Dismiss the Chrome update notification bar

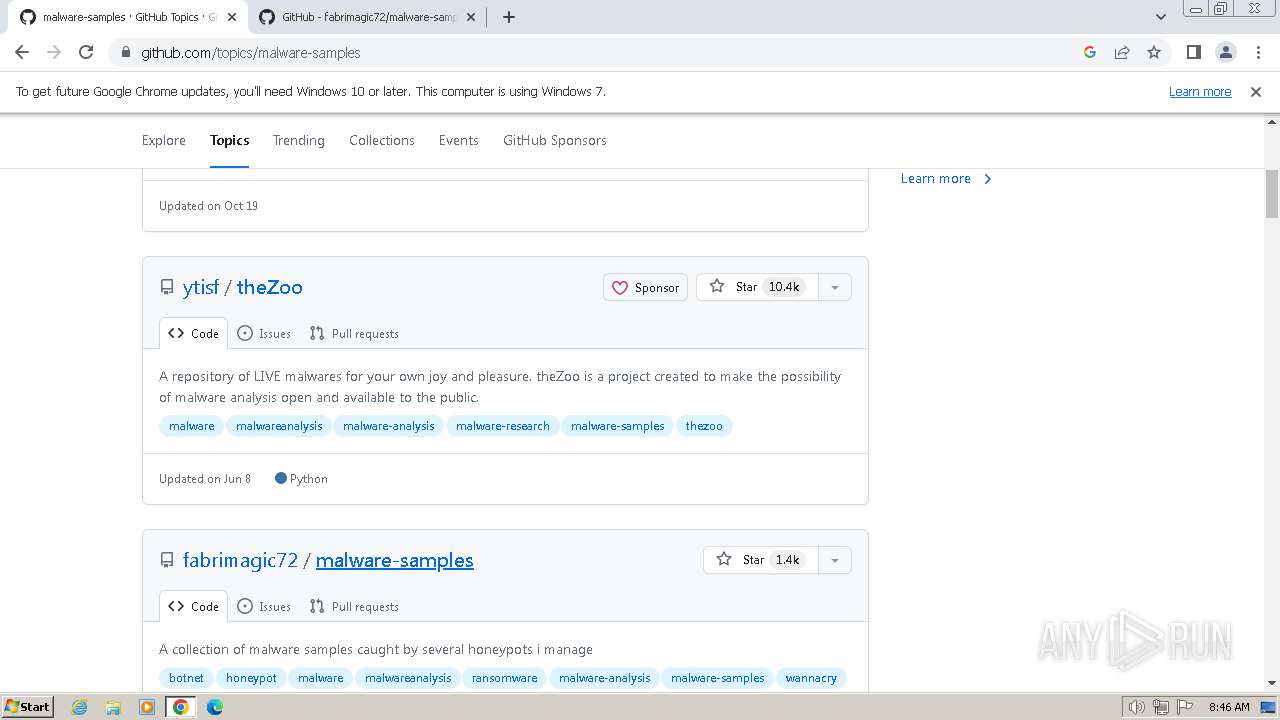[x=1256, y=91]
